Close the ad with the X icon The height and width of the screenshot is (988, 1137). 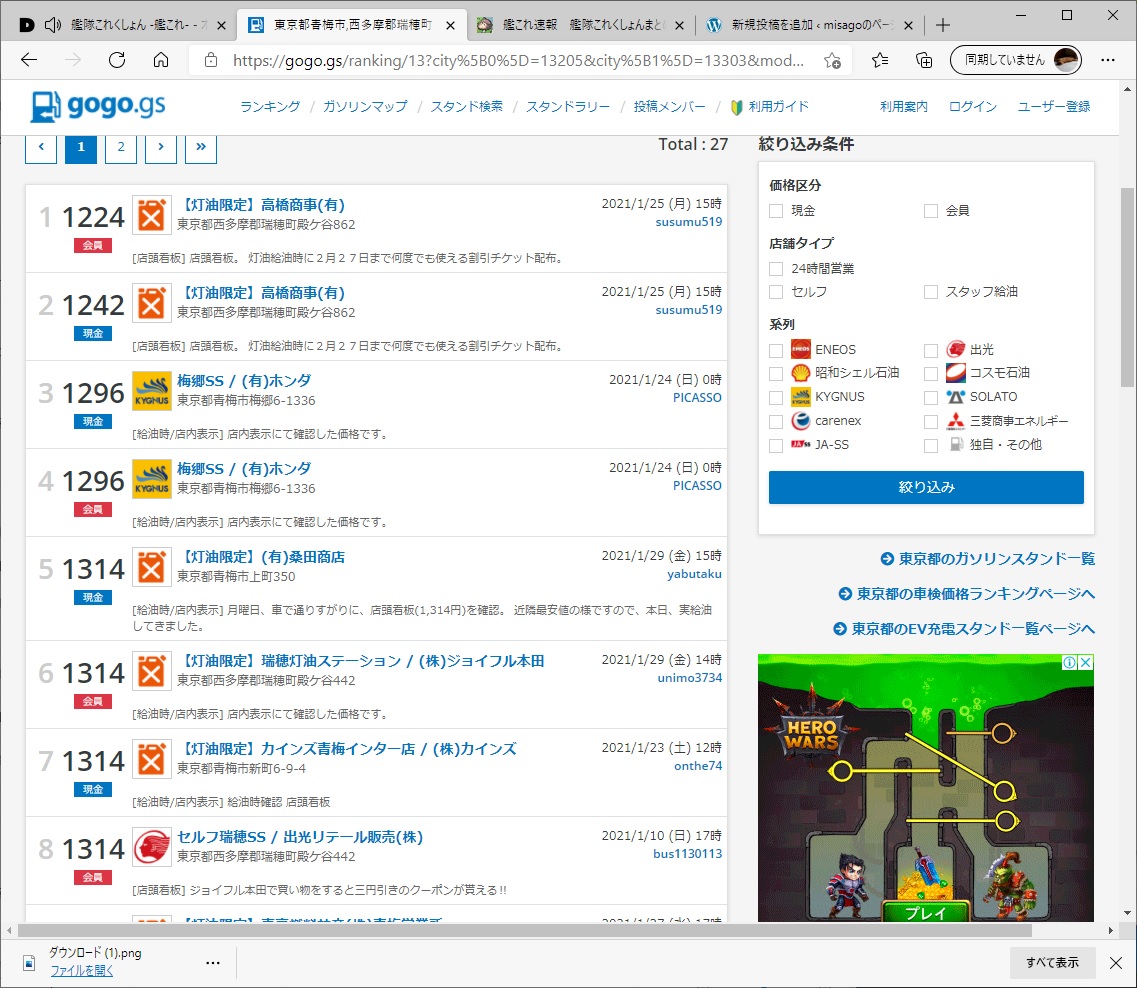click(1086, 663)
